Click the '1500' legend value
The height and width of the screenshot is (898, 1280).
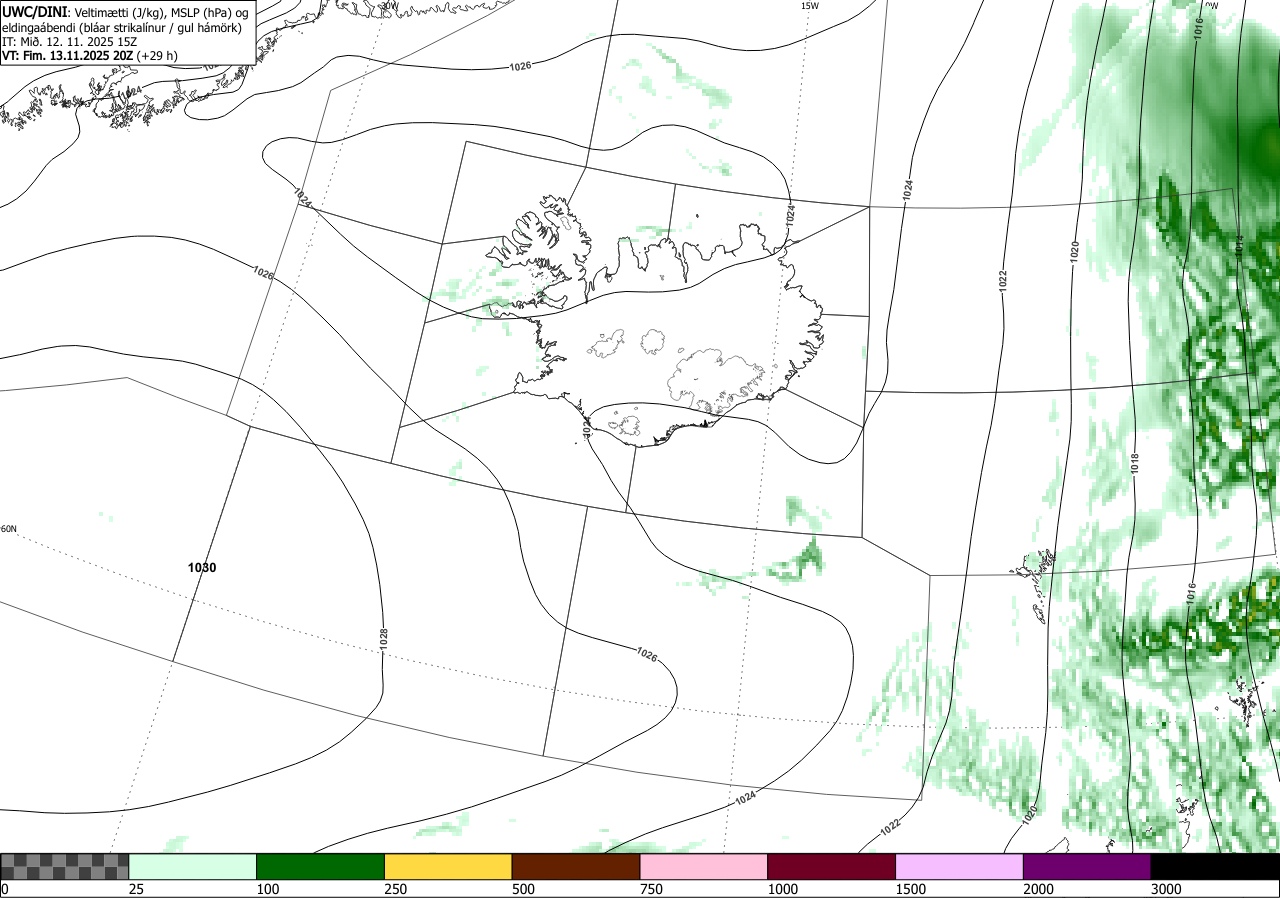point(911,889)
